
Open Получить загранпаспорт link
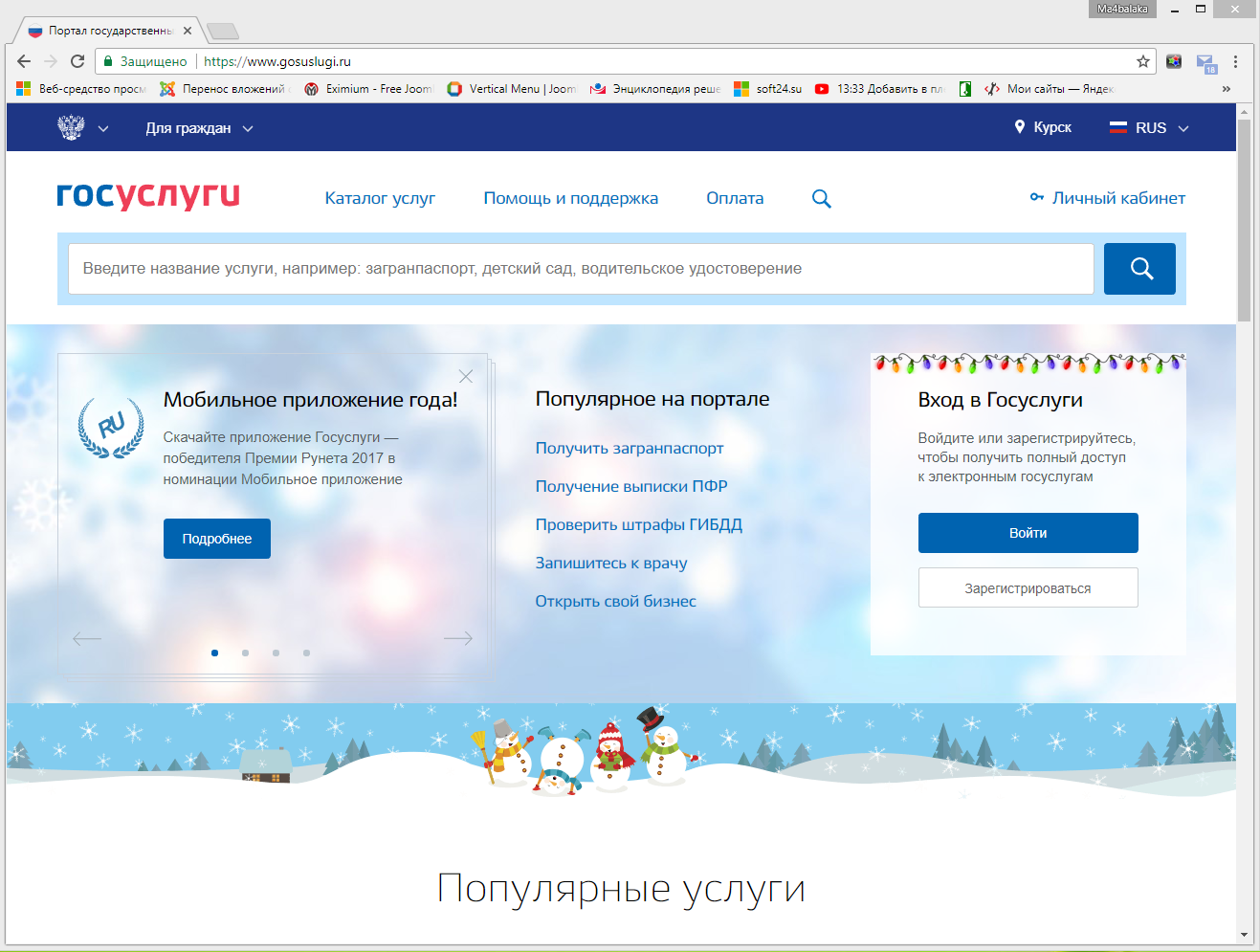629,448
